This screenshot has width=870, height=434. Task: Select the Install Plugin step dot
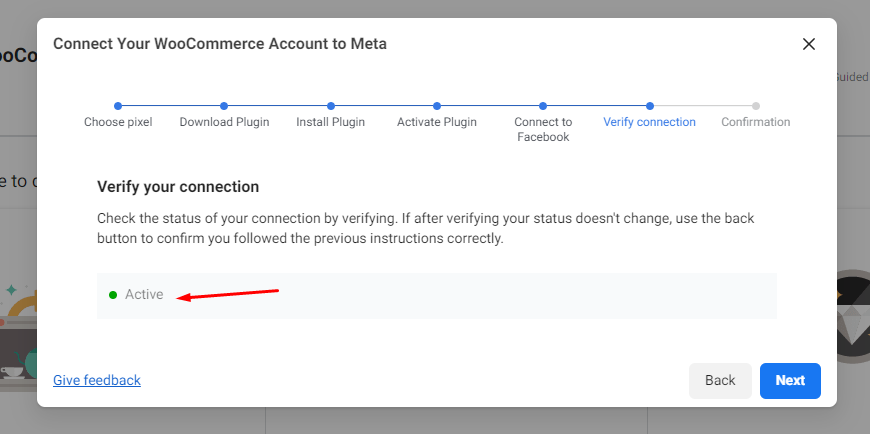click(331, 106)
